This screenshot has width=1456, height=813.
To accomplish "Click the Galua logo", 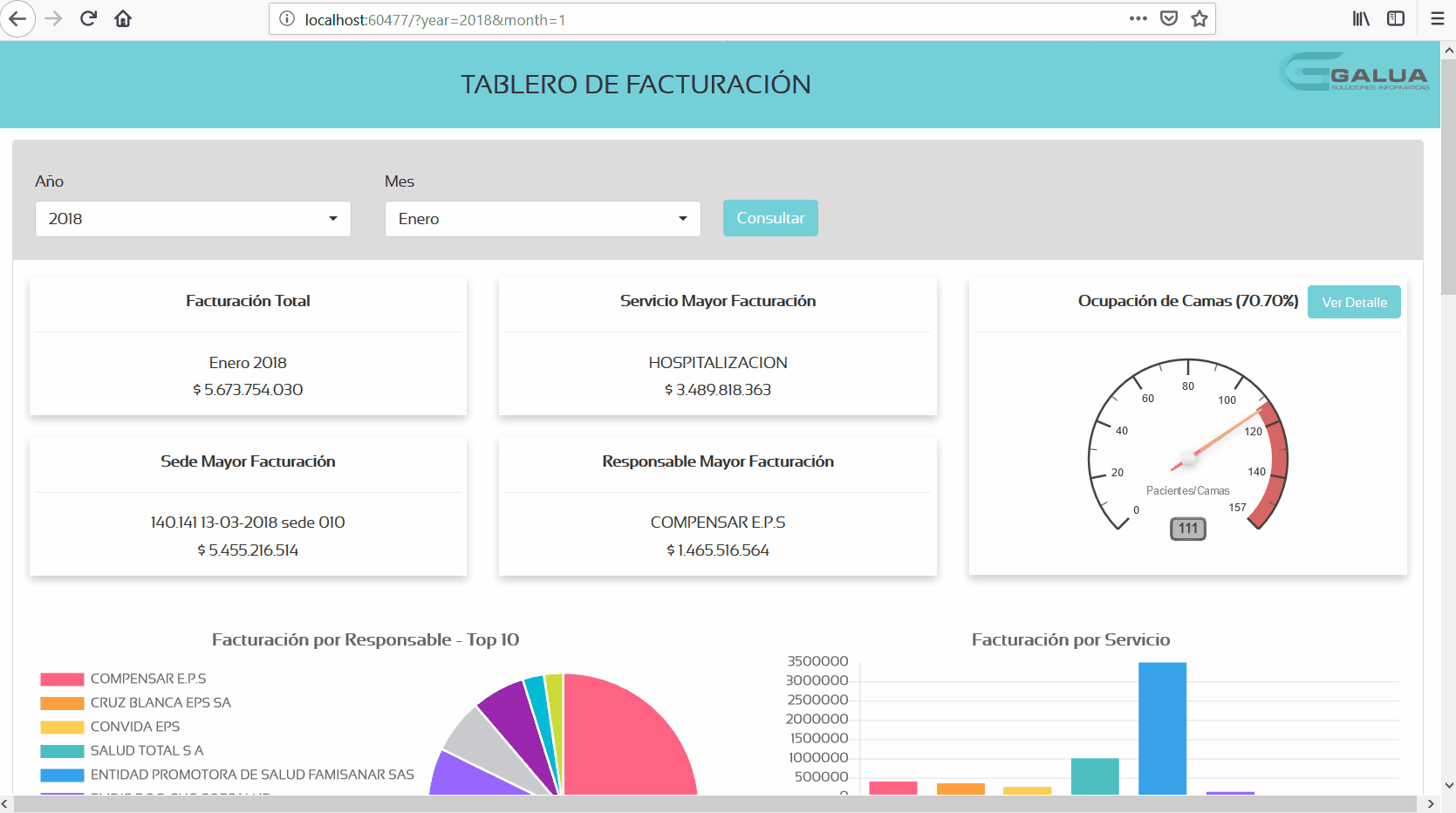I will [1354, 73].
